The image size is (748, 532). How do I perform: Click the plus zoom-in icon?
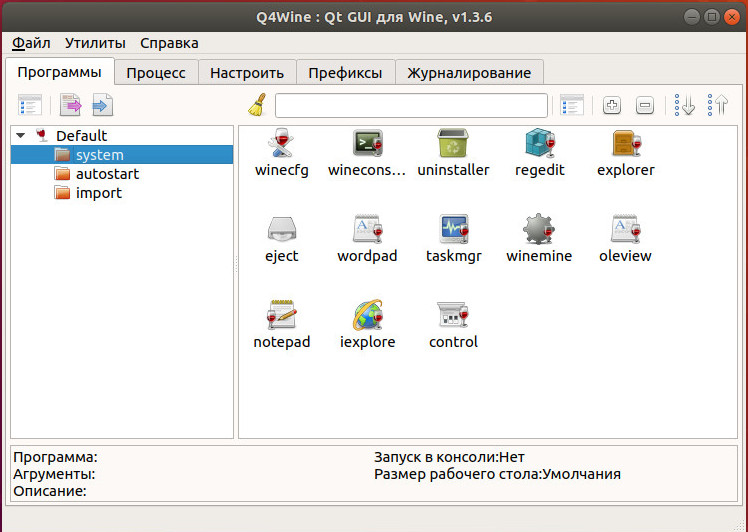click(x=612, y=105)
